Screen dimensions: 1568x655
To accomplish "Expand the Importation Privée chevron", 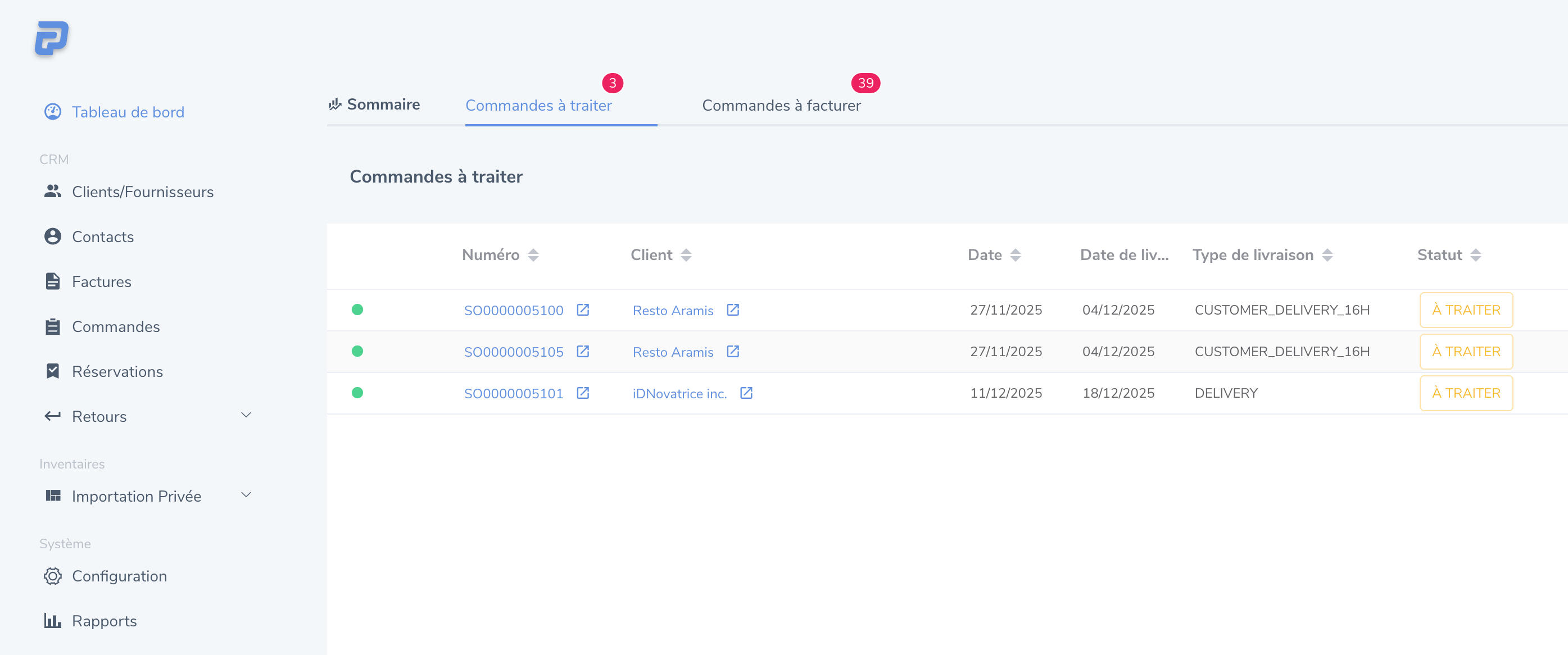I will click(246, 495).
